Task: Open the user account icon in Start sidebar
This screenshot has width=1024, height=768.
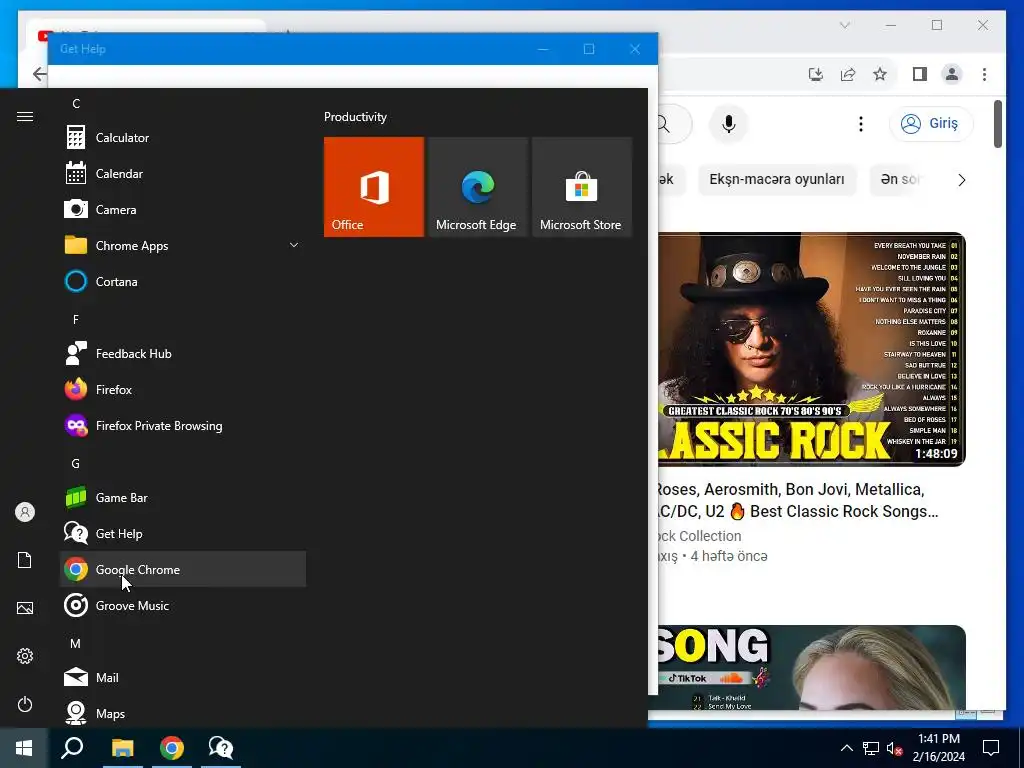Action: point(25,512)
